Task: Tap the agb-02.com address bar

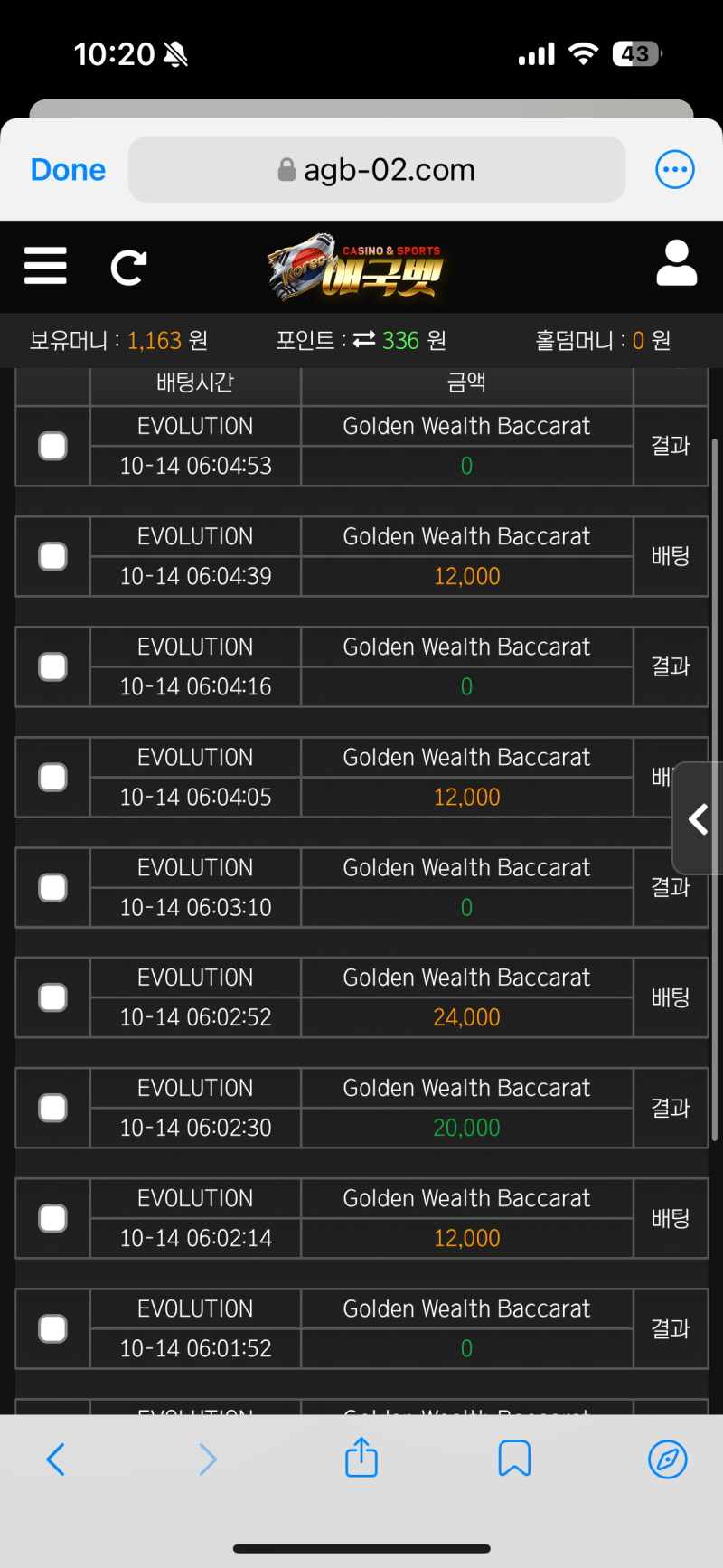Action: click(x=377, y=170)
